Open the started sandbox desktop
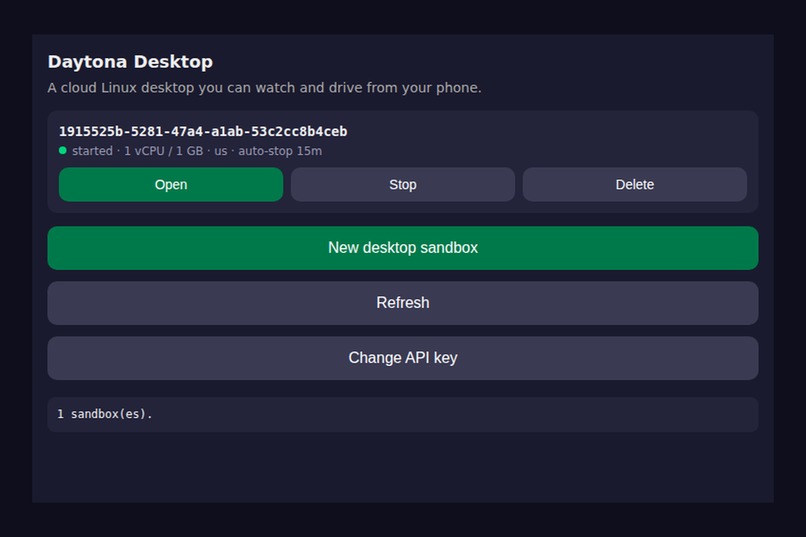 pos(171,184)
